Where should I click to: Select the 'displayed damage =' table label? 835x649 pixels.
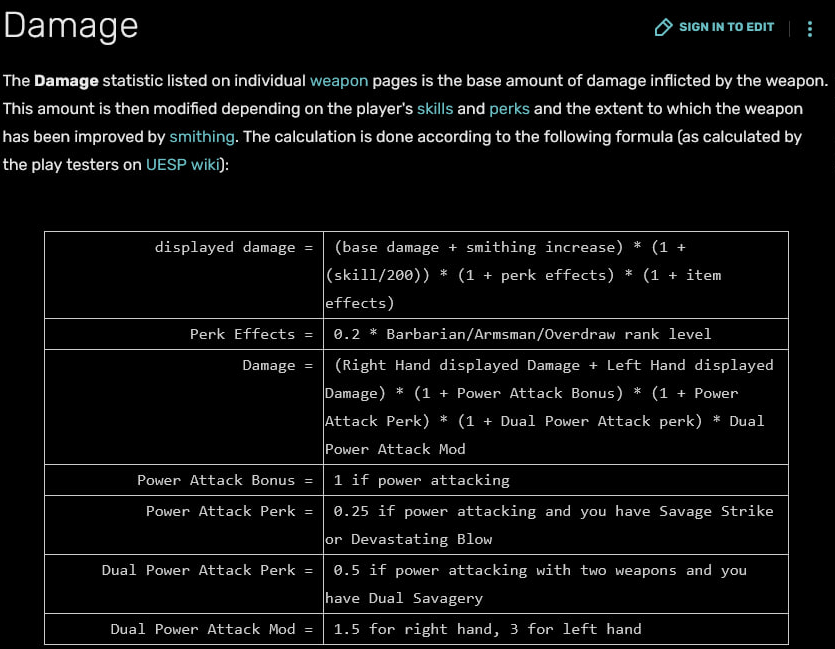tap(234, 247)
